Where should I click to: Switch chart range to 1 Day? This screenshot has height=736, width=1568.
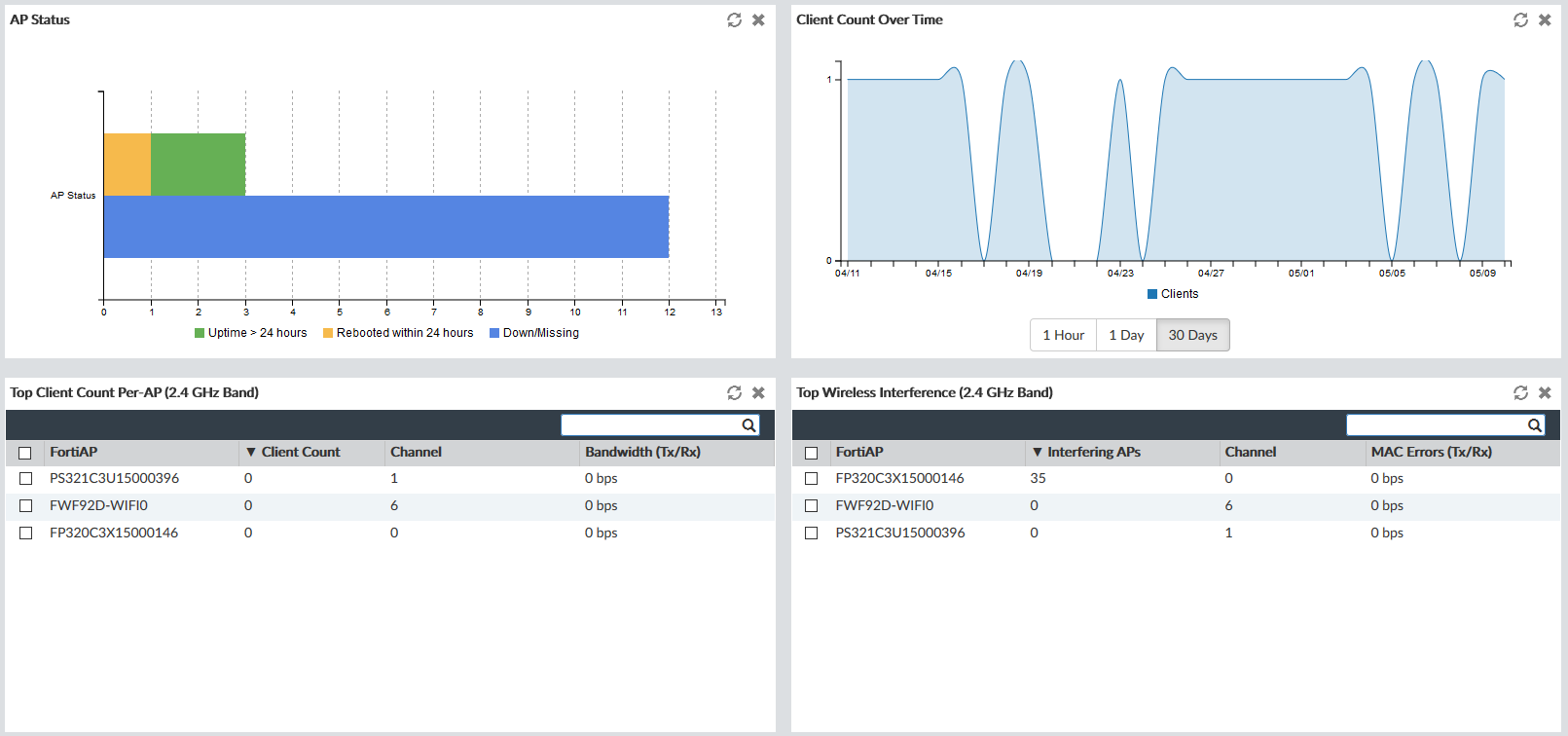coord(1126,335)
